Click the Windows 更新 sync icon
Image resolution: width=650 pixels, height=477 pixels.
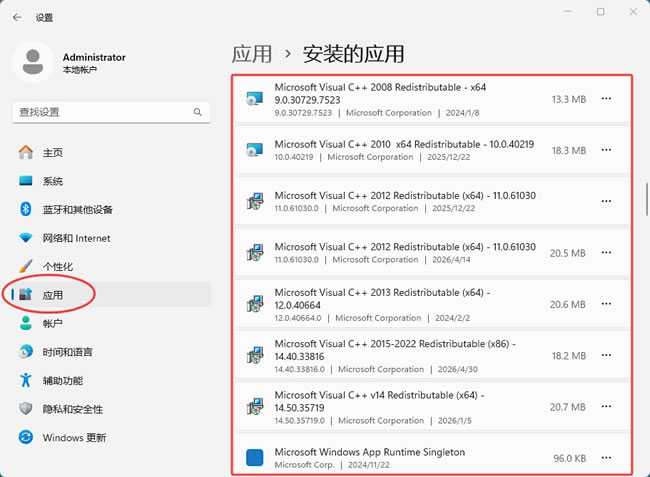pos(26,437)
